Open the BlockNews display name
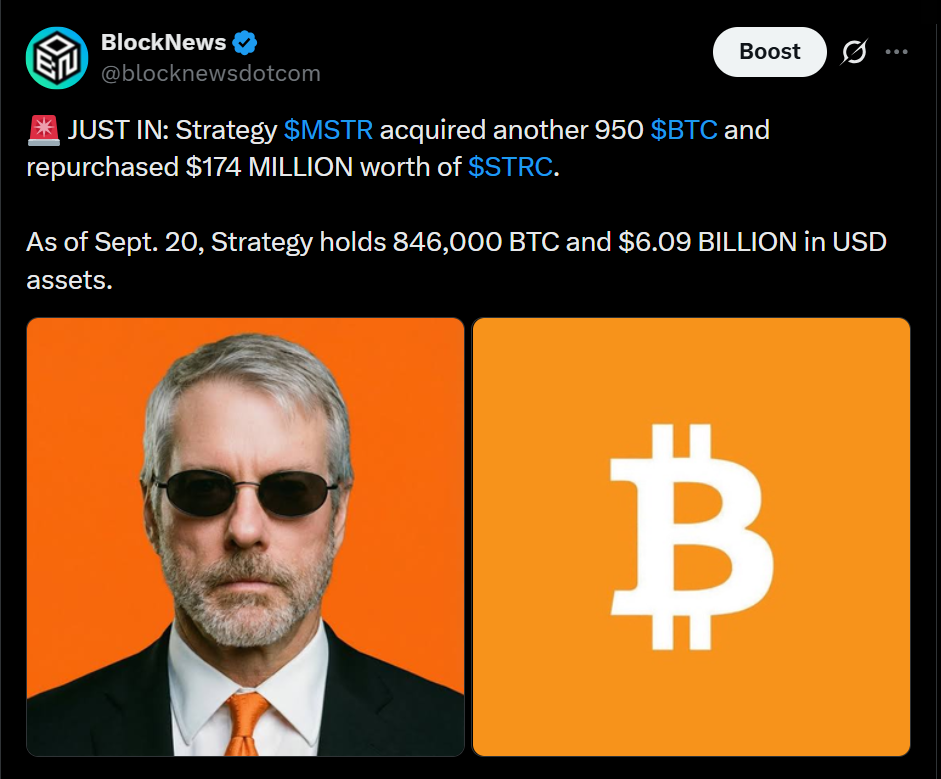 (x=163, y=42)
